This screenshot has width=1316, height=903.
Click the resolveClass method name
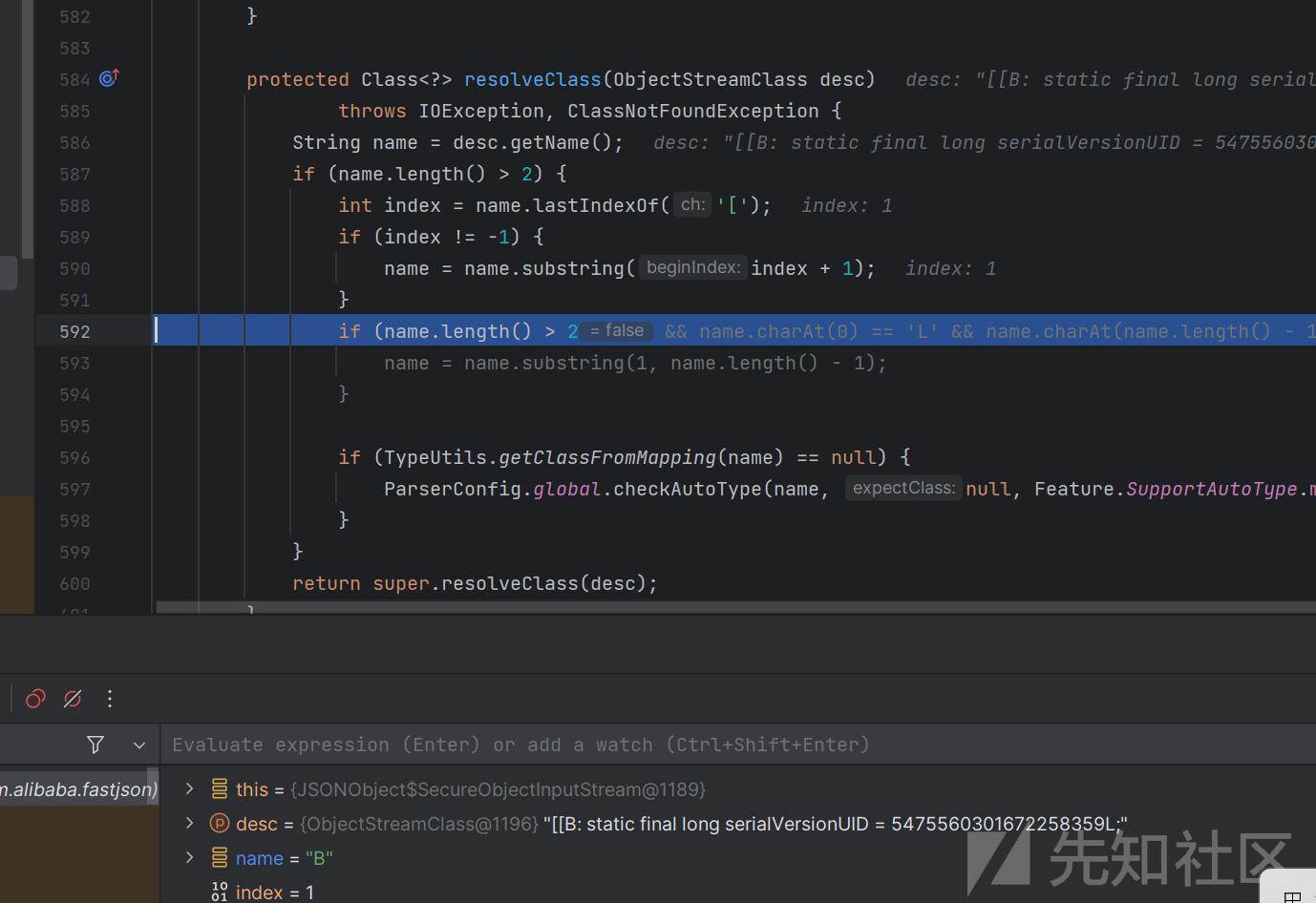point(533,79)
